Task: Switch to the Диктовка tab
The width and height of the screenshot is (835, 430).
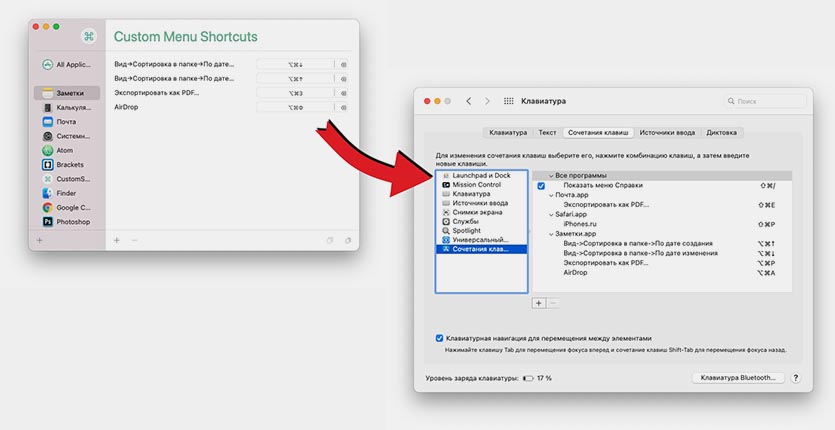Action: coord(722,132)
